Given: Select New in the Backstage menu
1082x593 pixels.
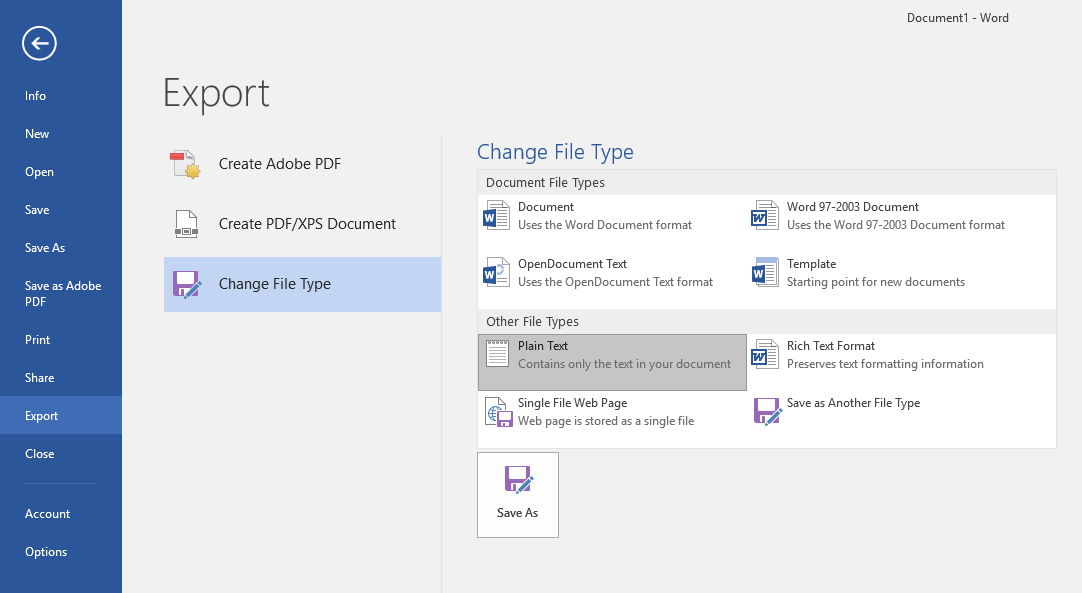Looking at the screenshot, I should pos(61,134).
